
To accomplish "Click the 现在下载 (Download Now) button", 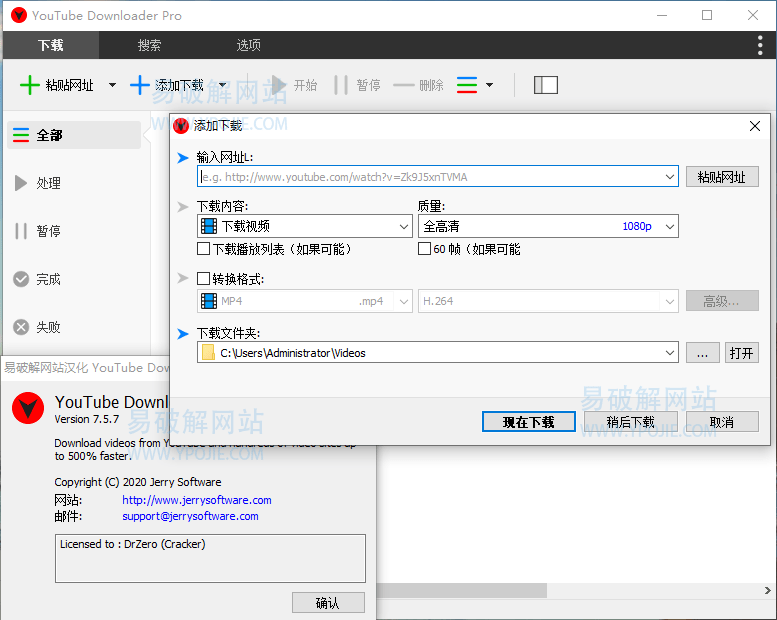I will [x=529, y=422].
